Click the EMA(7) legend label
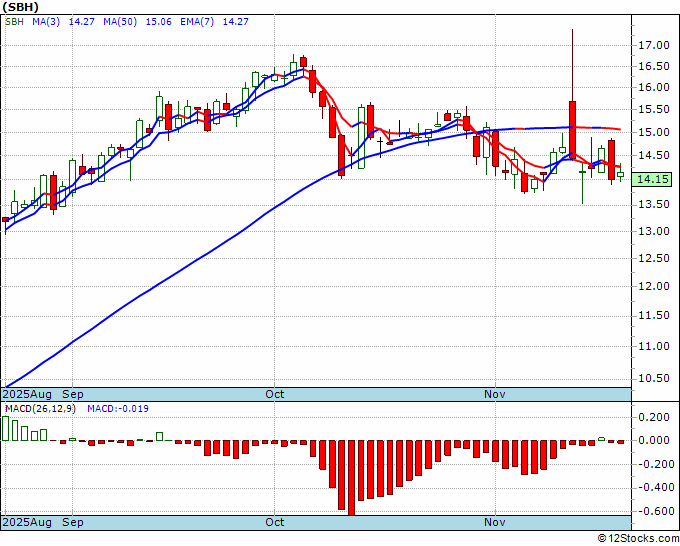The height and width of the screenshot is (546, 680). point(197,22)
